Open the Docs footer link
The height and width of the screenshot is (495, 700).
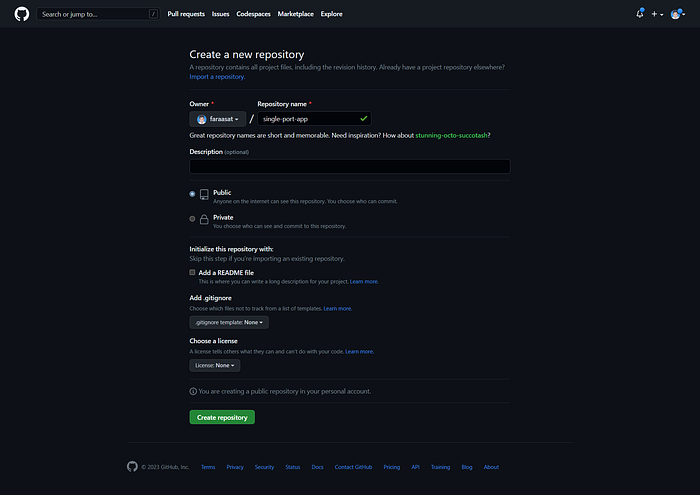[x=317, y=467]
